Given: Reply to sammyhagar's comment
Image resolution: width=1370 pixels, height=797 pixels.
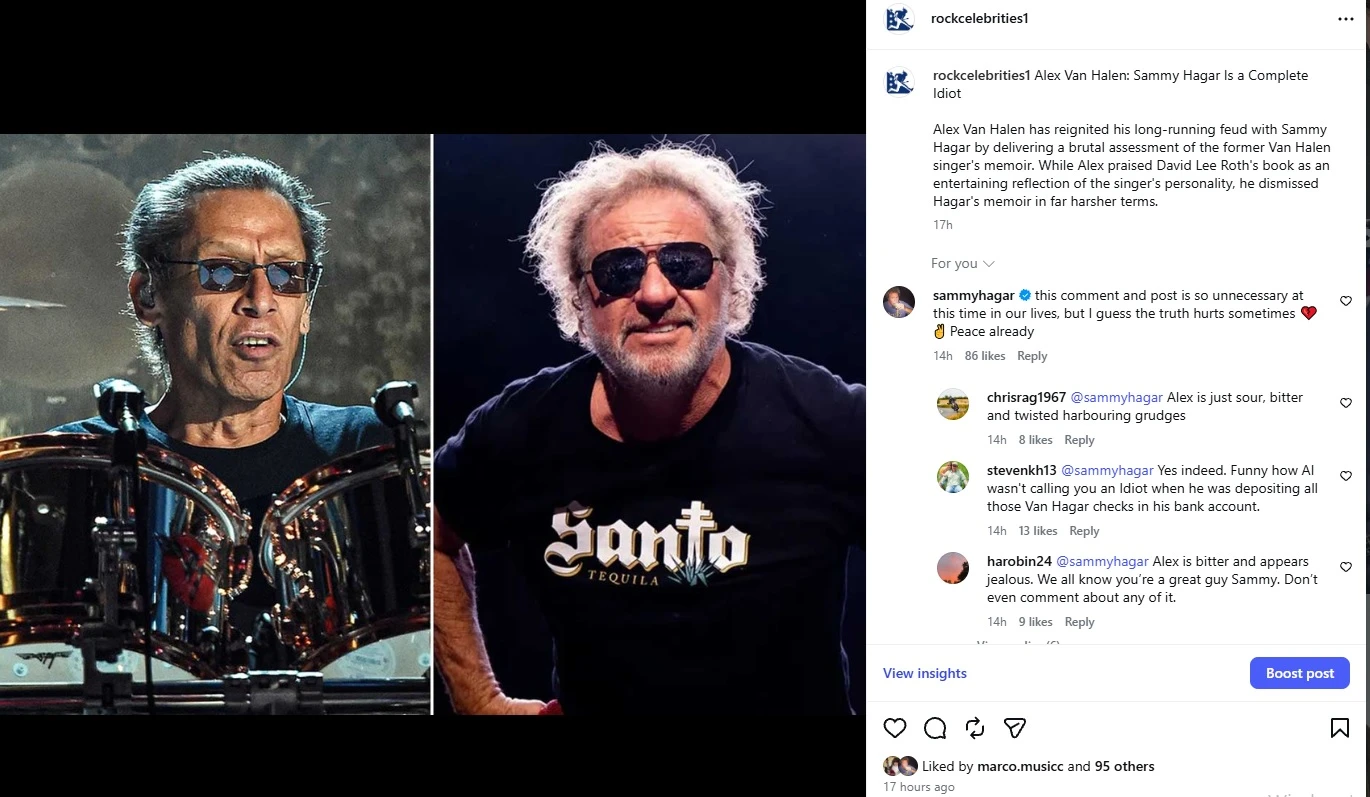Looking at the screenshot, I should 1032,356.
